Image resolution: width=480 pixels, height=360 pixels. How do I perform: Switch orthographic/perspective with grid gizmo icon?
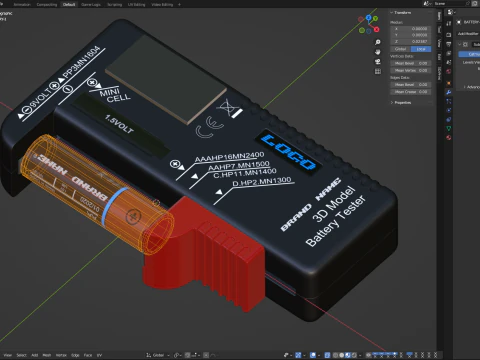(378, 71)
